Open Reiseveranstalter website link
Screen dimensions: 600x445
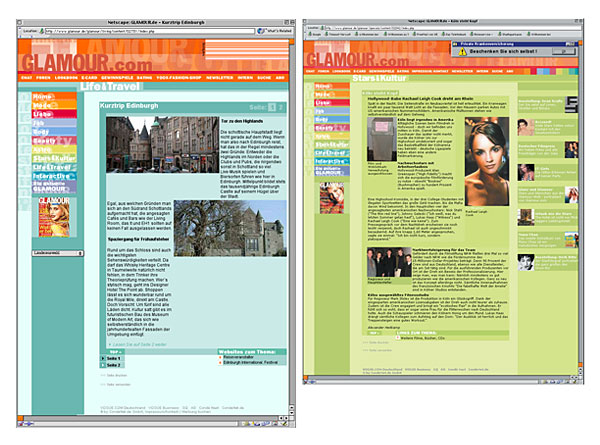(238, 357)
